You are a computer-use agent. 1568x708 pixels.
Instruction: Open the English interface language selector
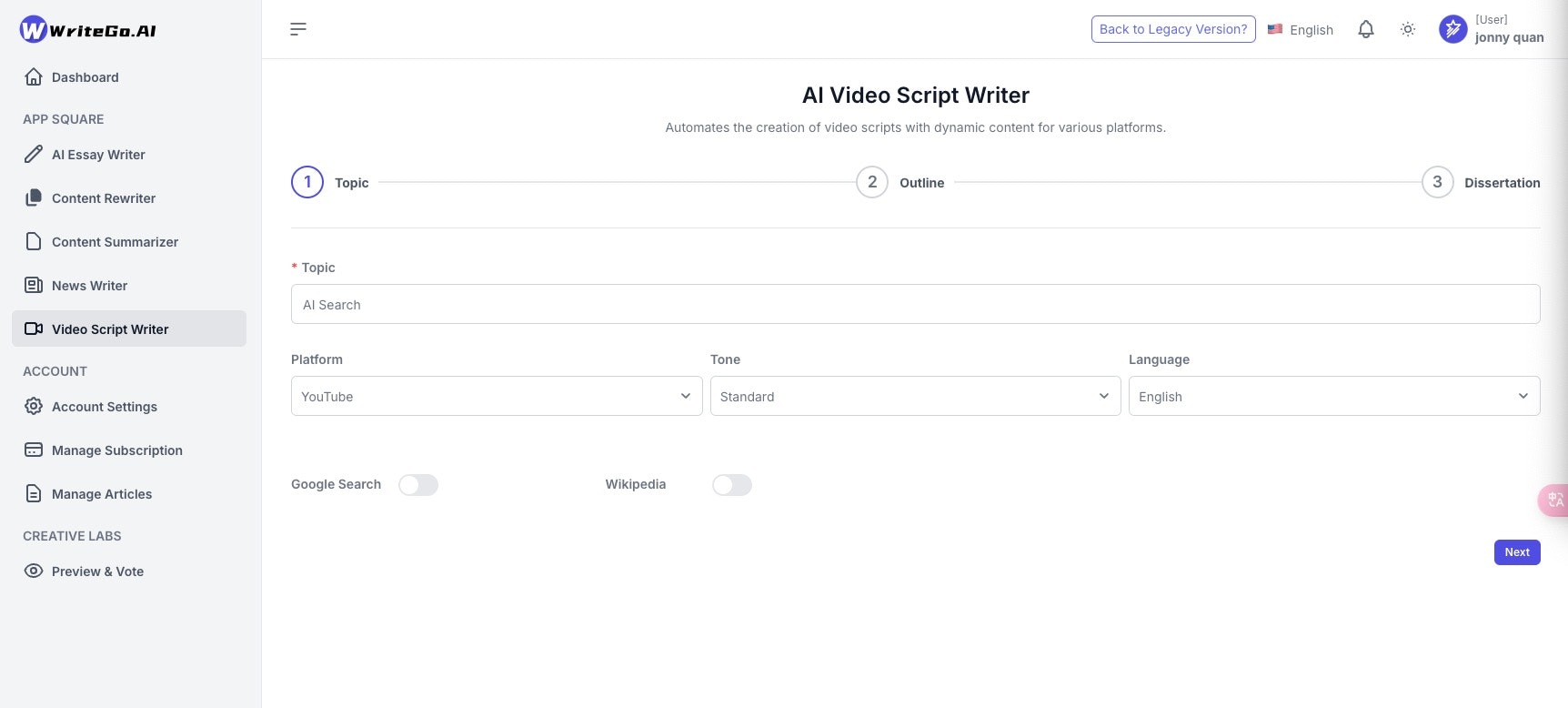pyautogui.click(x=1301, y=29)
